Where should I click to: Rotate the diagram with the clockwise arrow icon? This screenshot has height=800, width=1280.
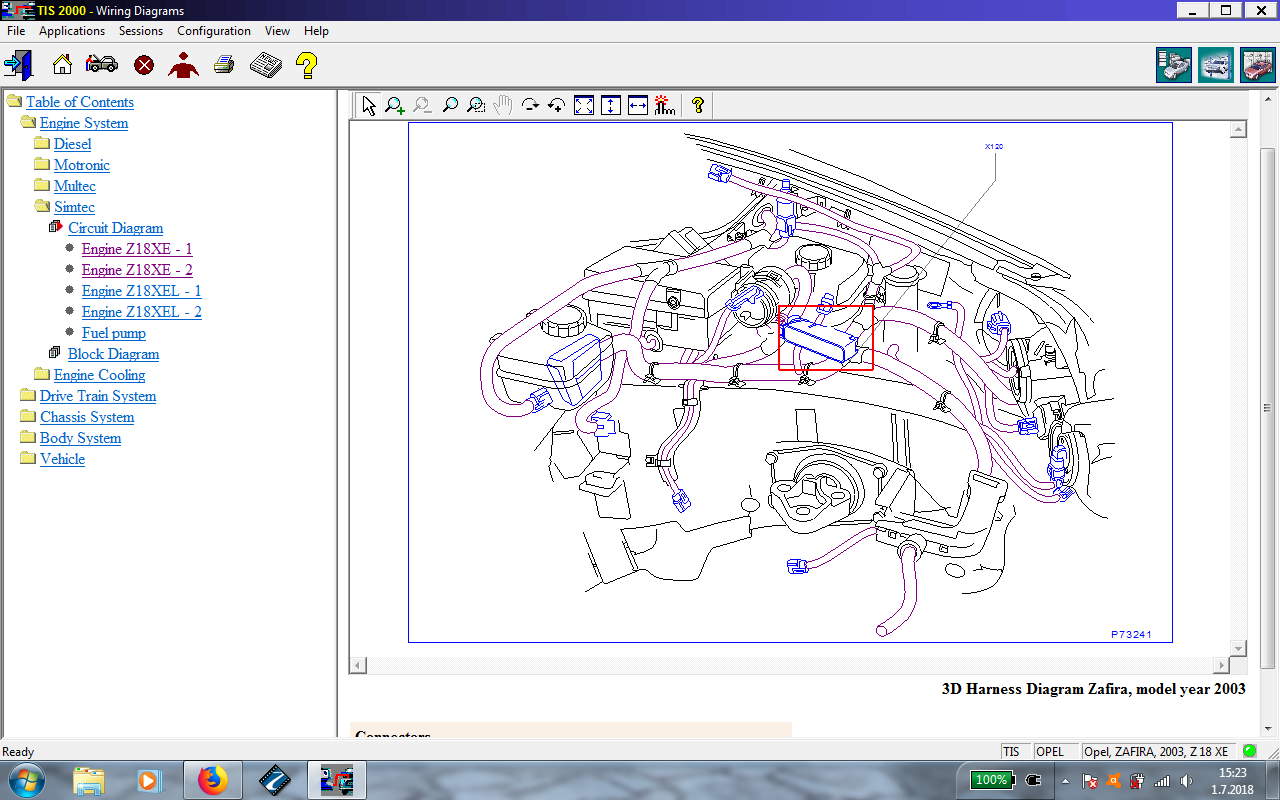(530, 105)
